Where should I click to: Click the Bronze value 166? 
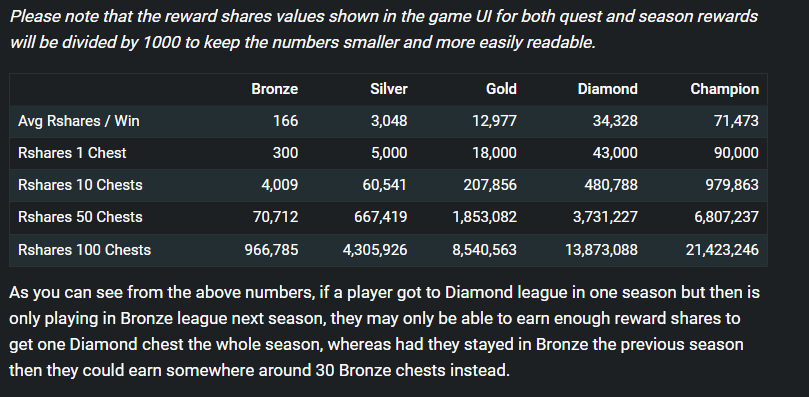point(286,121)
